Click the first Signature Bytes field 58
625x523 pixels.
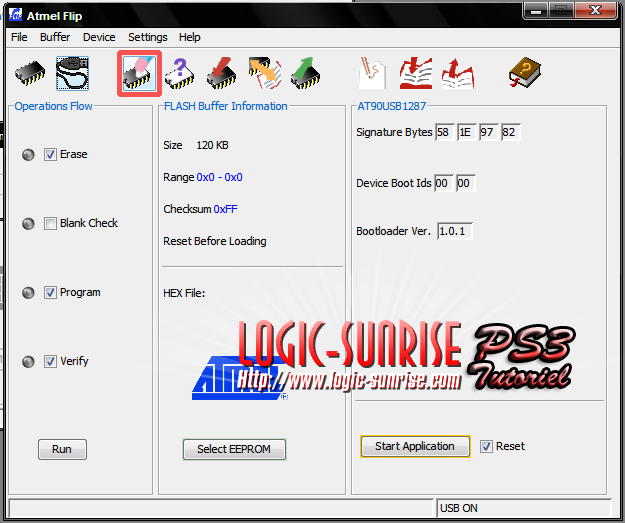click(x=444, y=132)
